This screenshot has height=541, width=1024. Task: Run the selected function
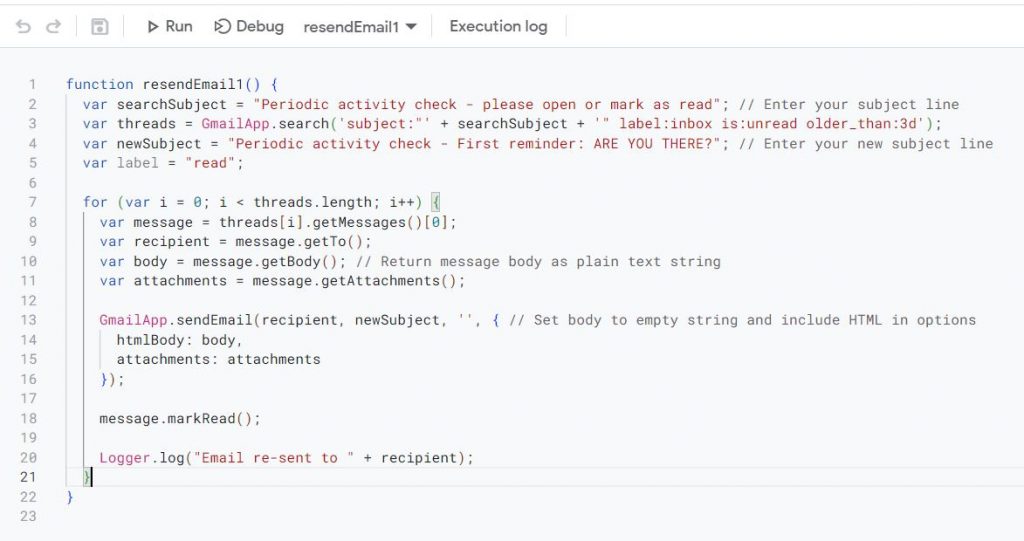[169, 27]
